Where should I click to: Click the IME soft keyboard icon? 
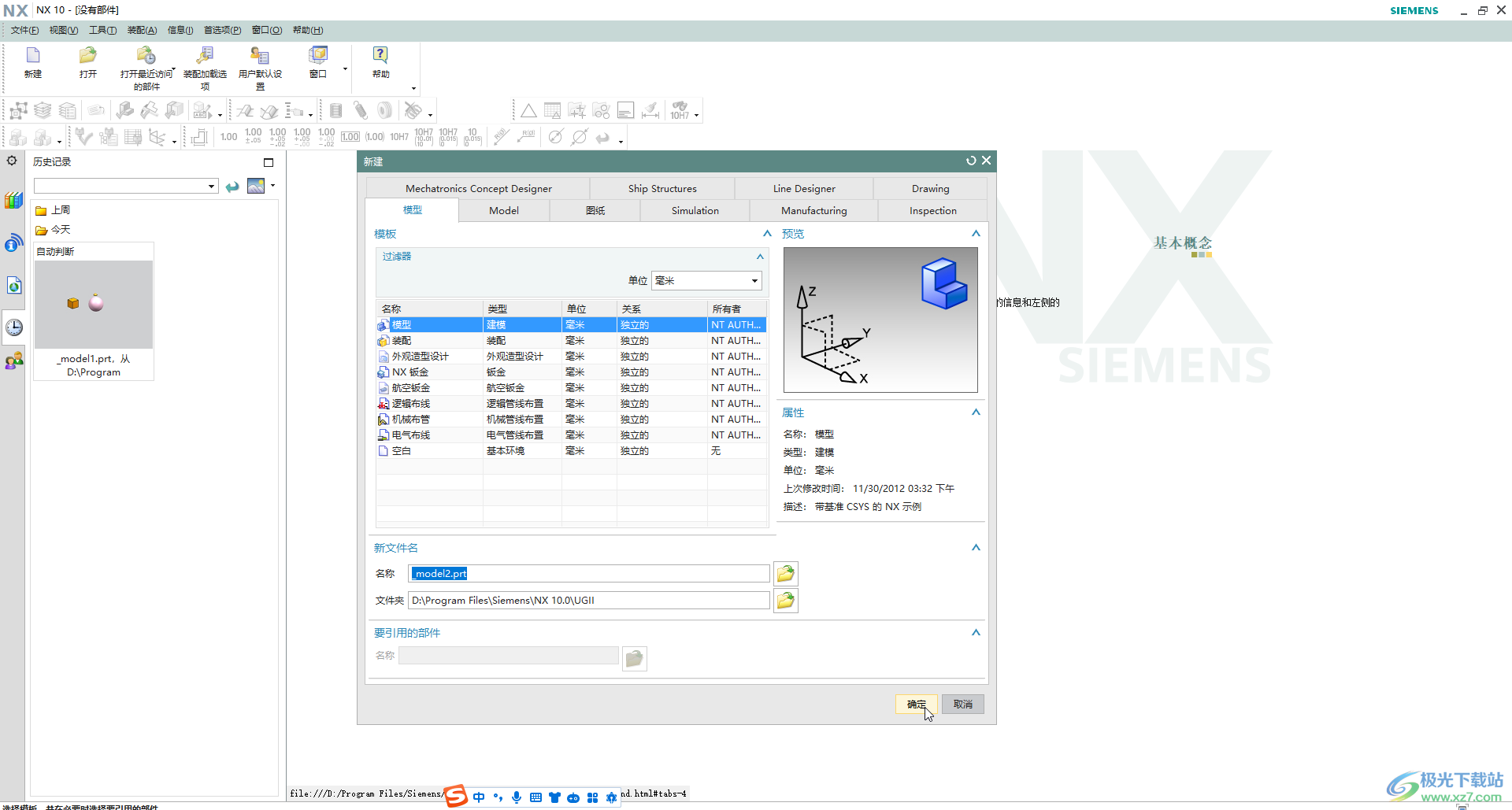(535, 797)
